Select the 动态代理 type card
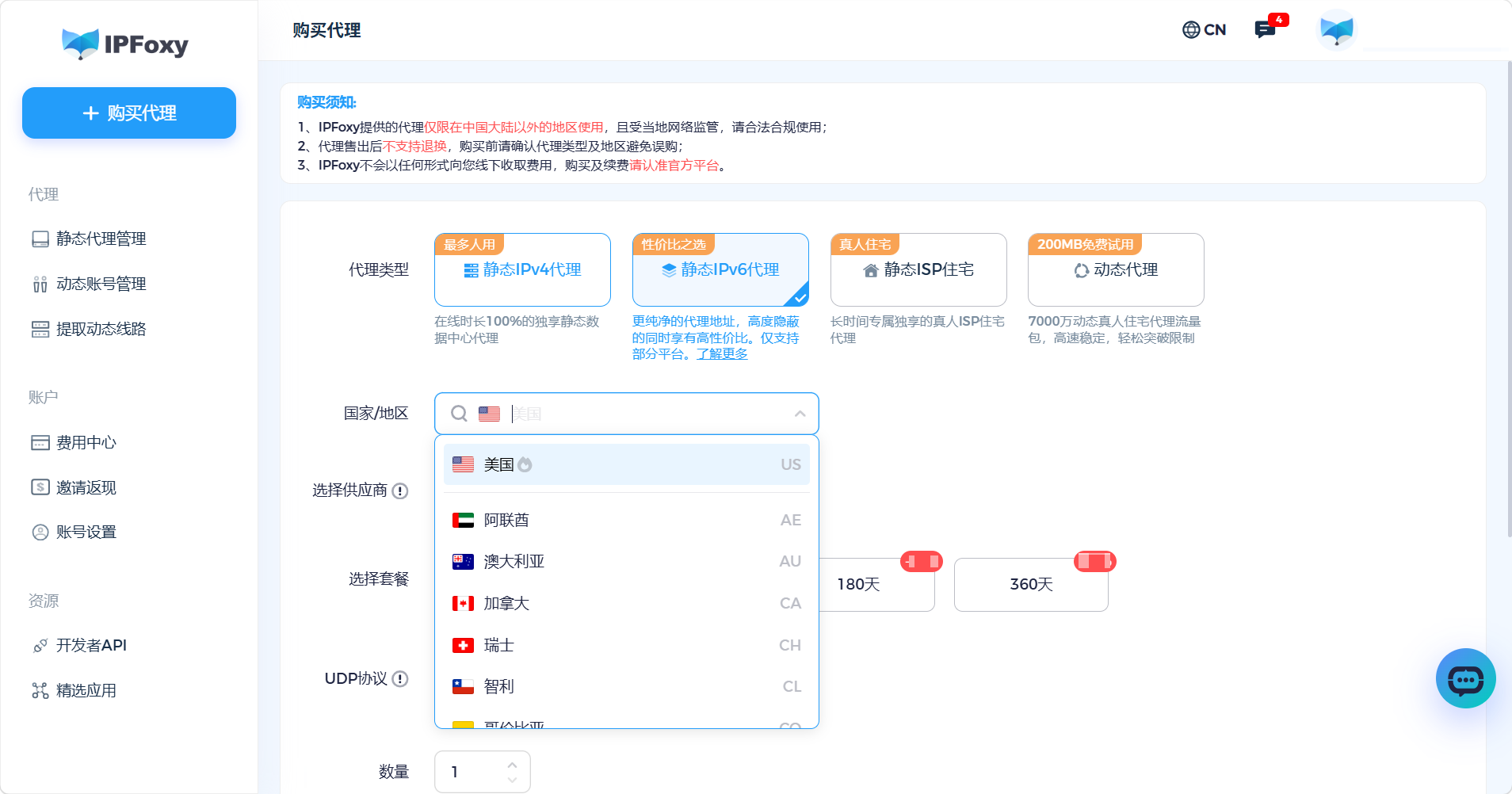This screenshot has width=1512, height=794. 1116,269
